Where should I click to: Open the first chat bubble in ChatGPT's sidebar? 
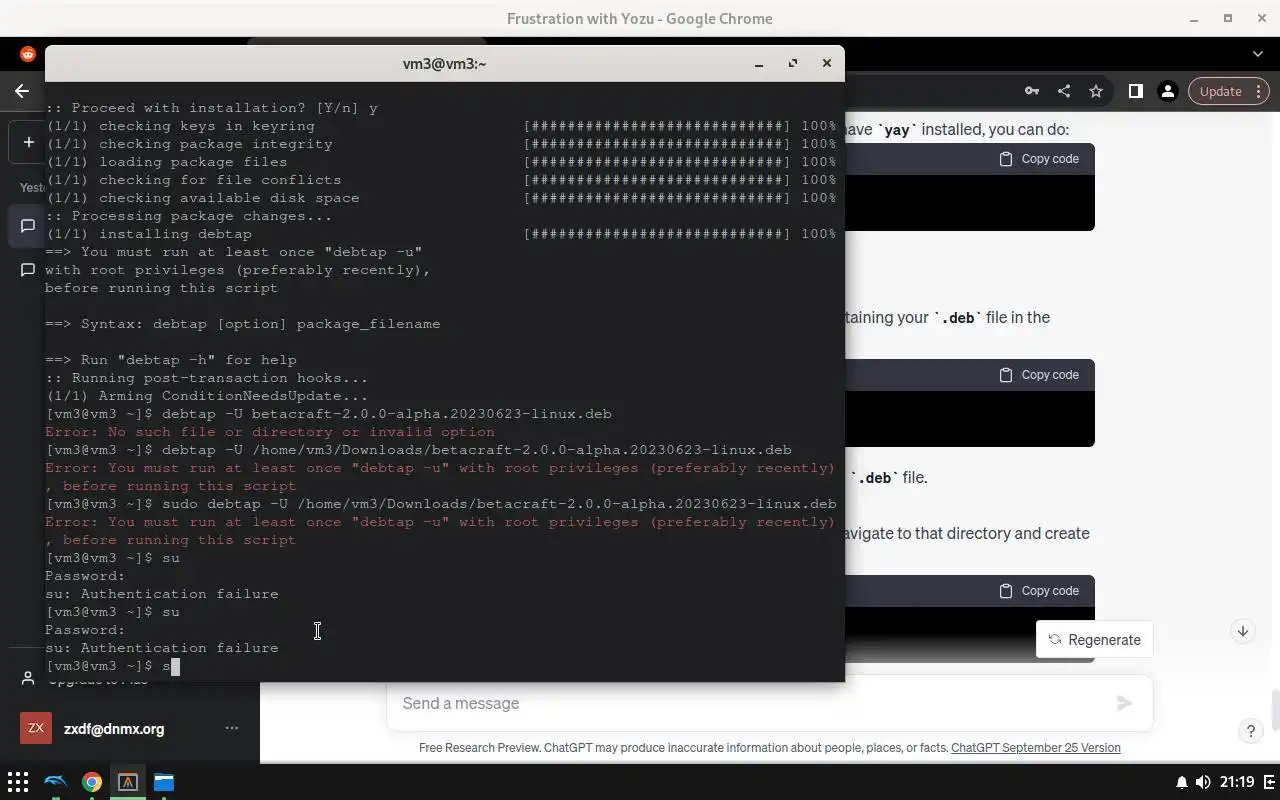(x=28, y=226)
